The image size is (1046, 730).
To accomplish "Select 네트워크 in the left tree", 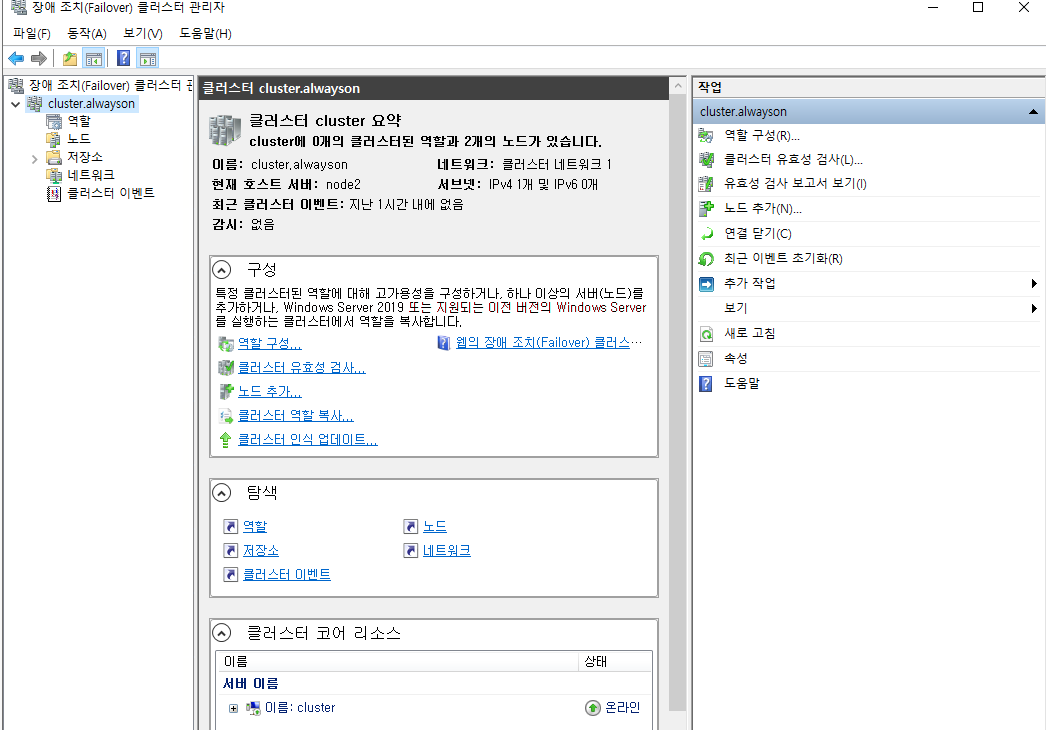I will (x=91, y=175).
